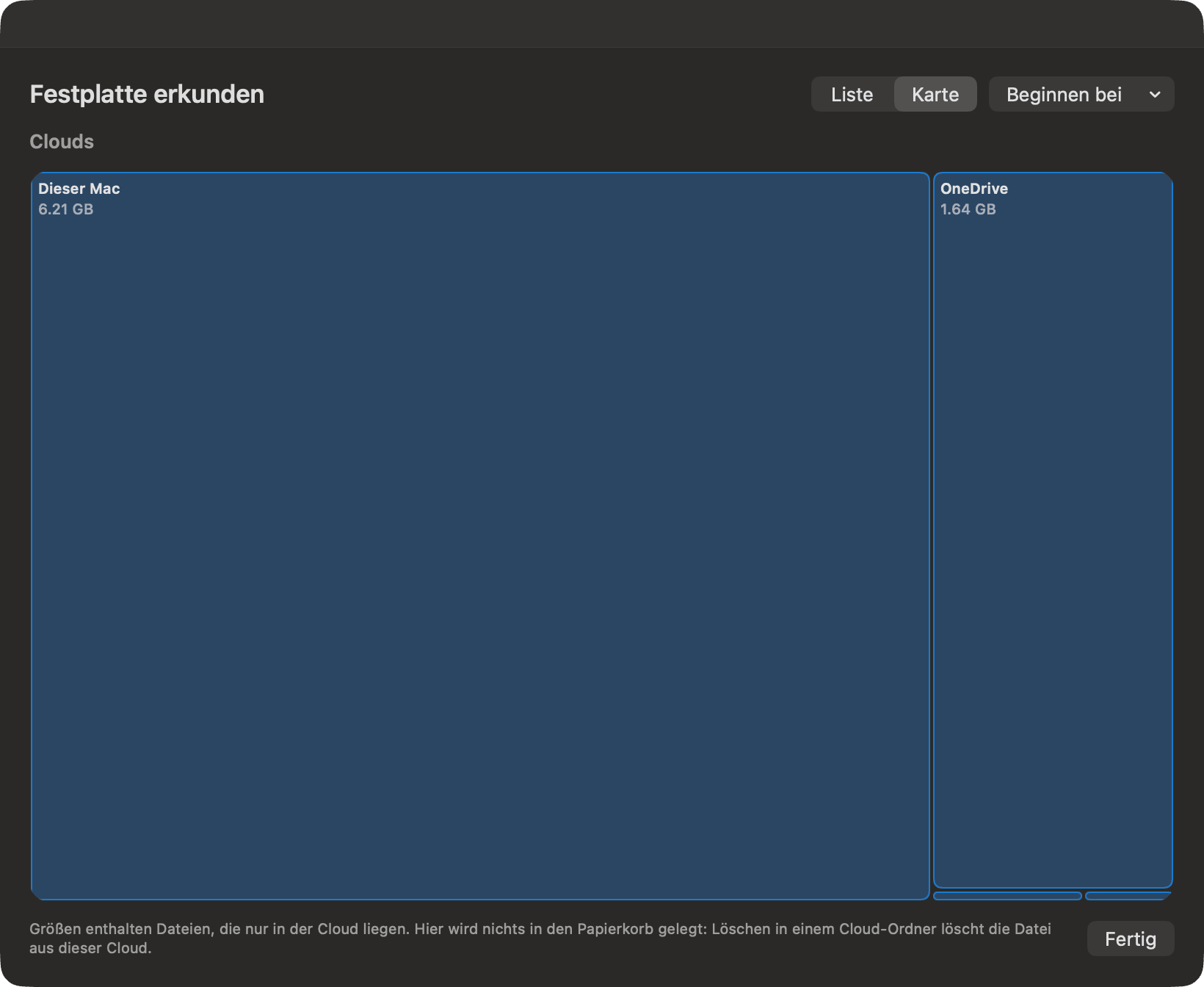
Task: Click the Festplatte erkunden heading
Action: coord(147,94)
